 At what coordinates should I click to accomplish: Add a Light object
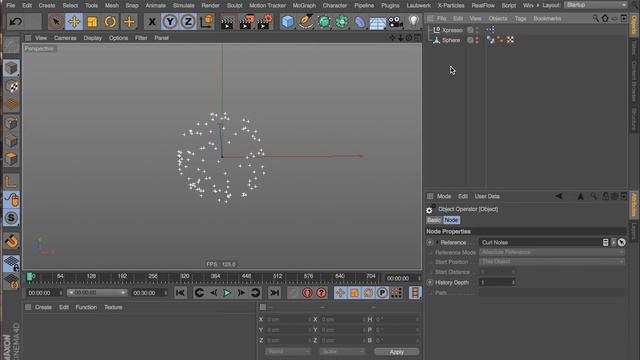(413, 21)
